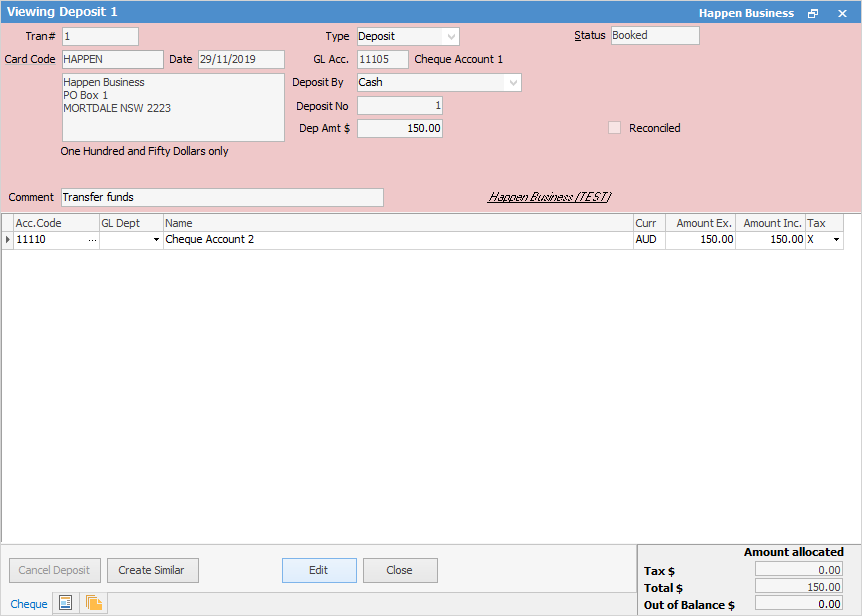Viewport: 862px width, 616px height.
Task: Click the Comment field containing Transfer funds
Action: (220, 197)
